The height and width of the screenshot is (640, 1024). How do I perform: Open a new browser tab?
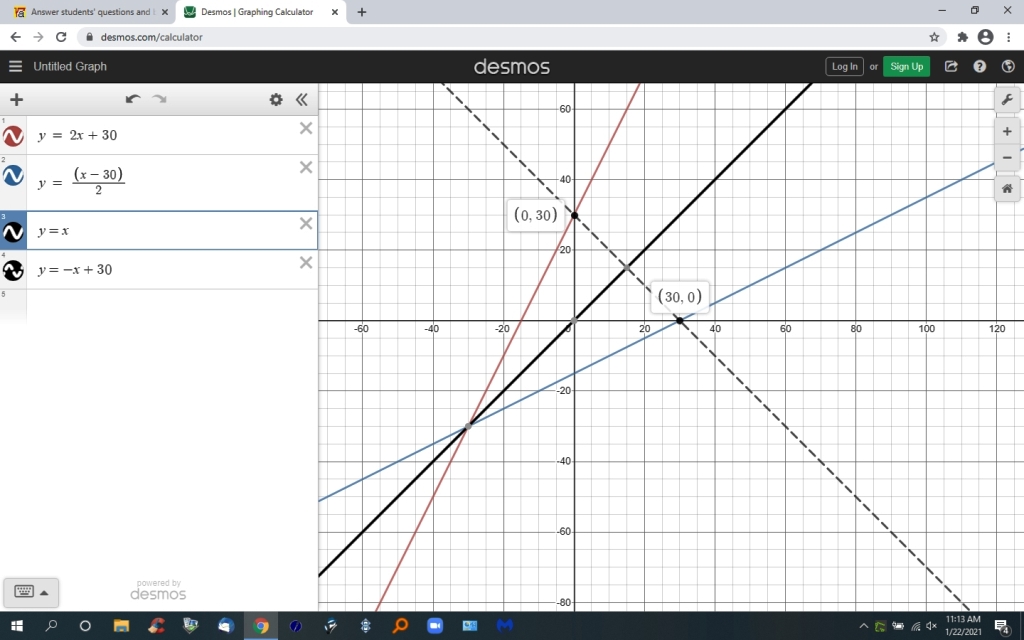[x=361, y=12]
